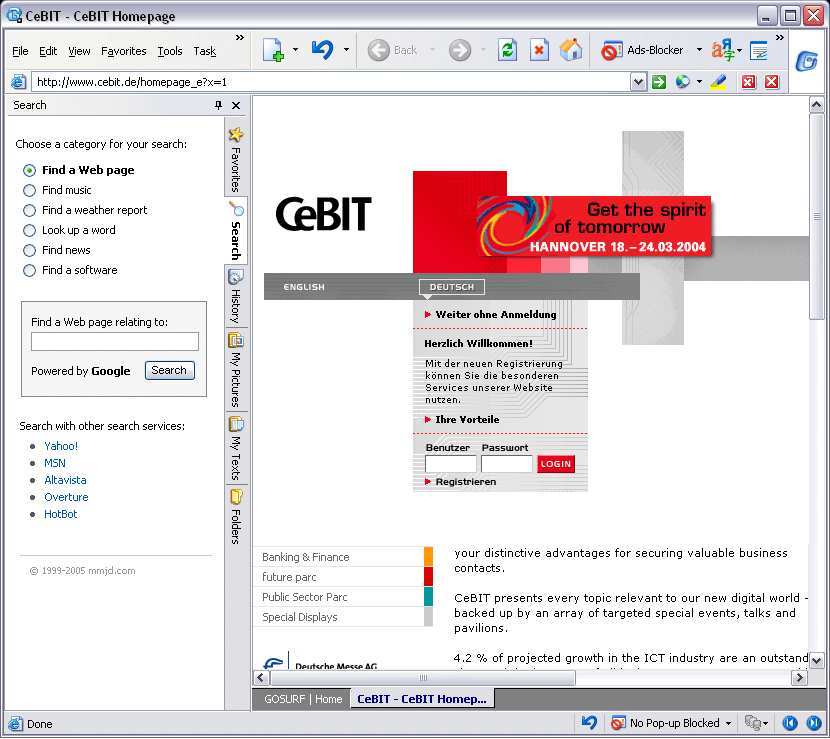830x739 pixels.
Task: Click the Forward arrow button
Action: coord(459,50)
